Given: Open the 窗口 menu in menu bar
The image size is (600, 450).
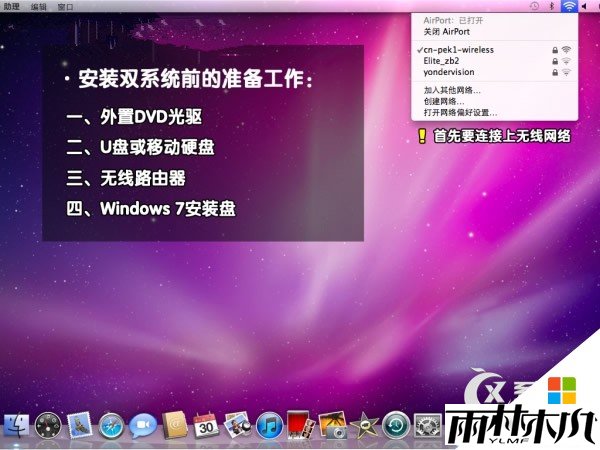Looking at the screenshot, I should (65, 7).
